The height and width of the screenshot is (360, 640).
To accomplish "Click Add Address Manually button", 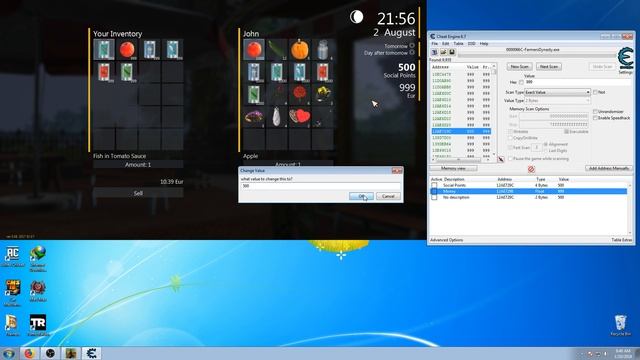I will coord(609,169).
